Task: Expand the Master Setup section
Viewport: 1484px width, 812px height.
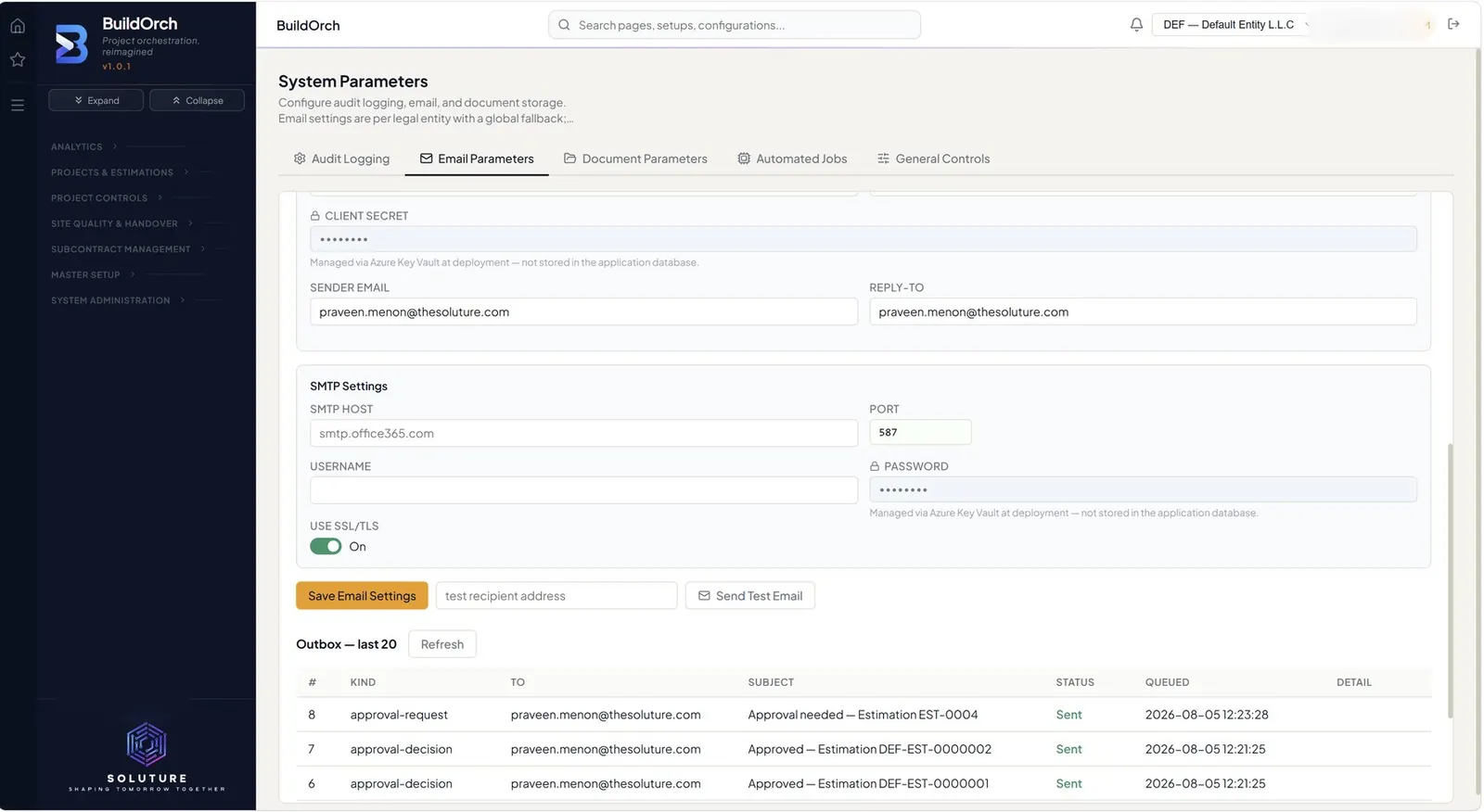Action: (93, 275)
